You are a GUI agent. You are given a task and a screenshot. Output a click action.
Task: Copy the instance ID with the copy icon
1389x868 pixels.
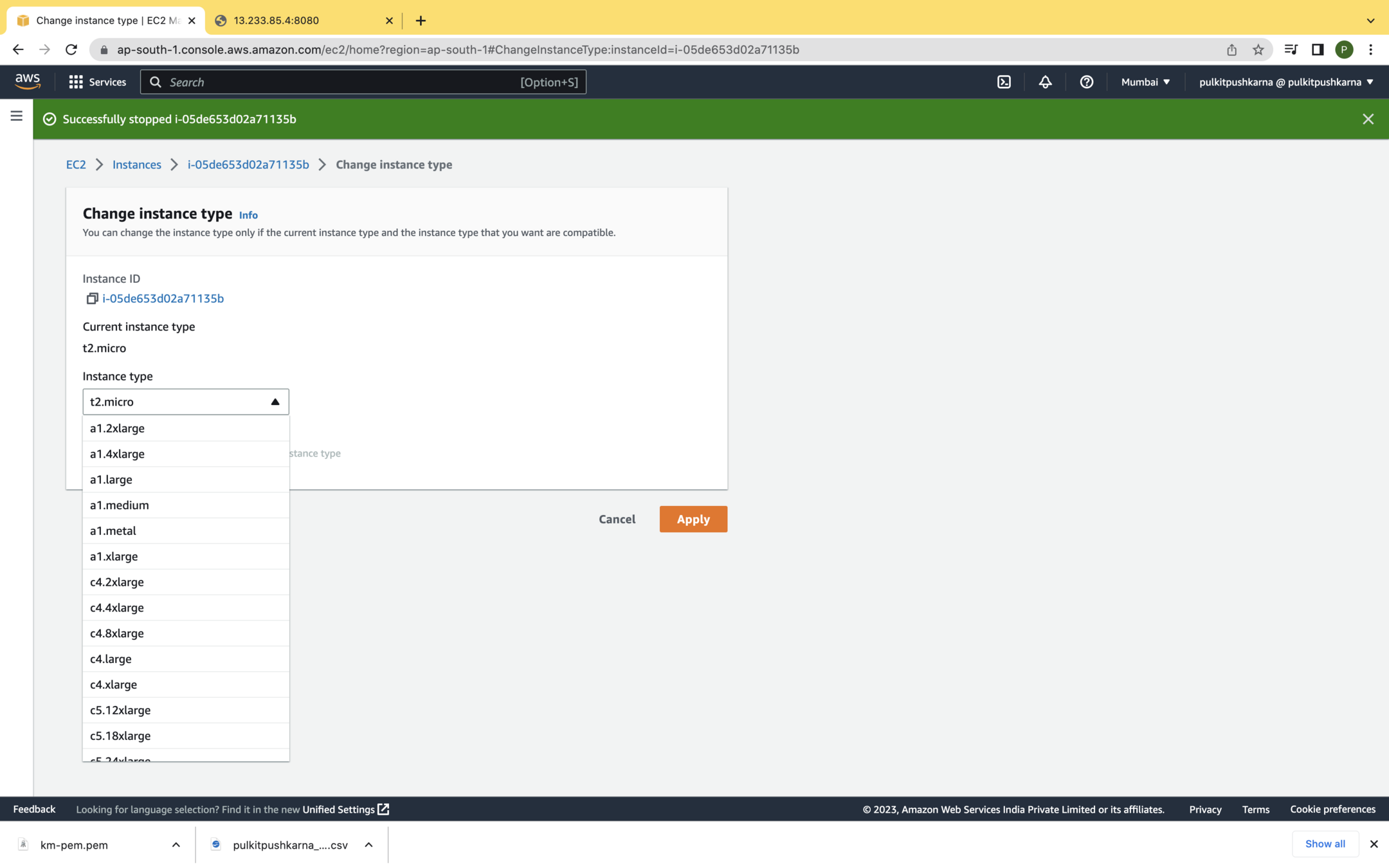point(92,298)
